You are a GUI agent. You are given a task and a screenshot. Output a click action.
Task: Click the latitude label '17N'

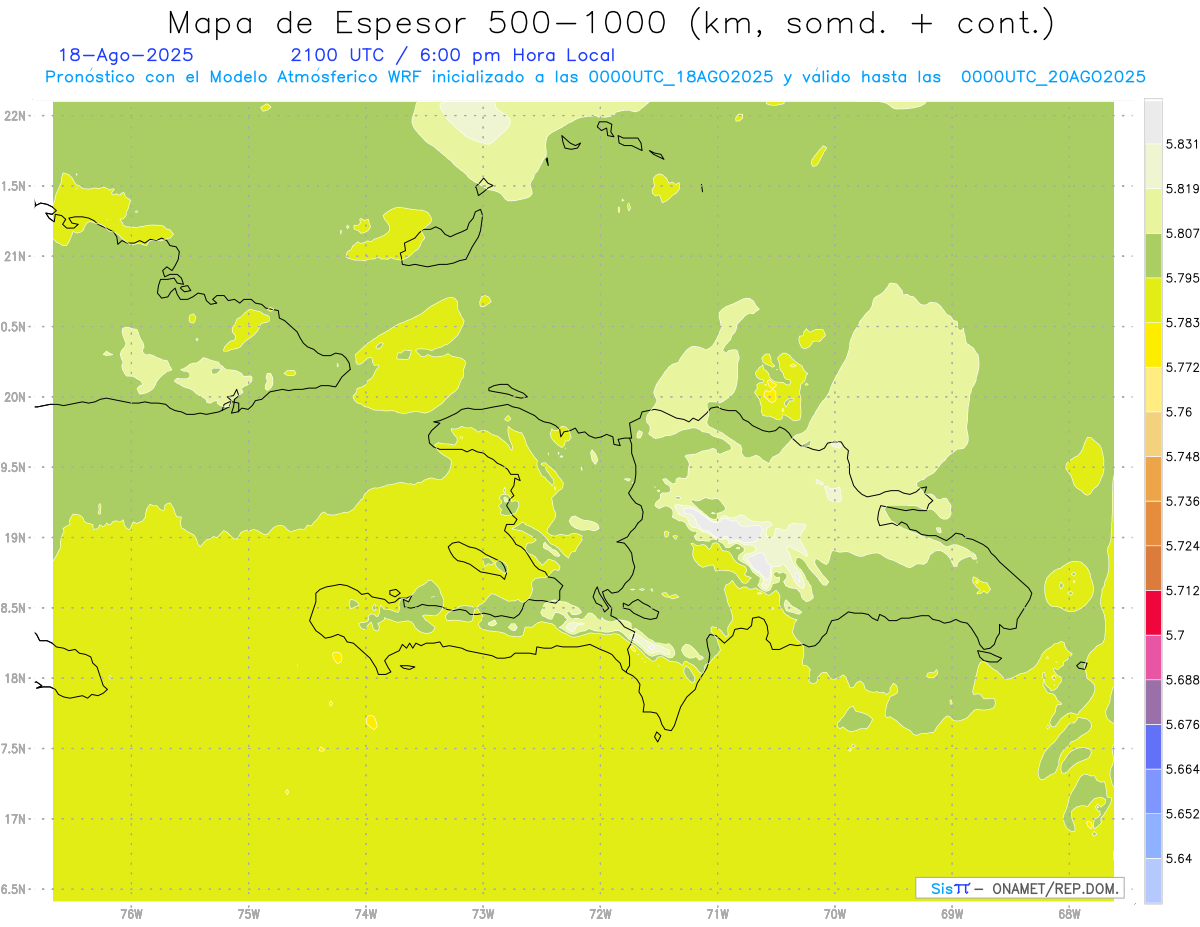17,819
